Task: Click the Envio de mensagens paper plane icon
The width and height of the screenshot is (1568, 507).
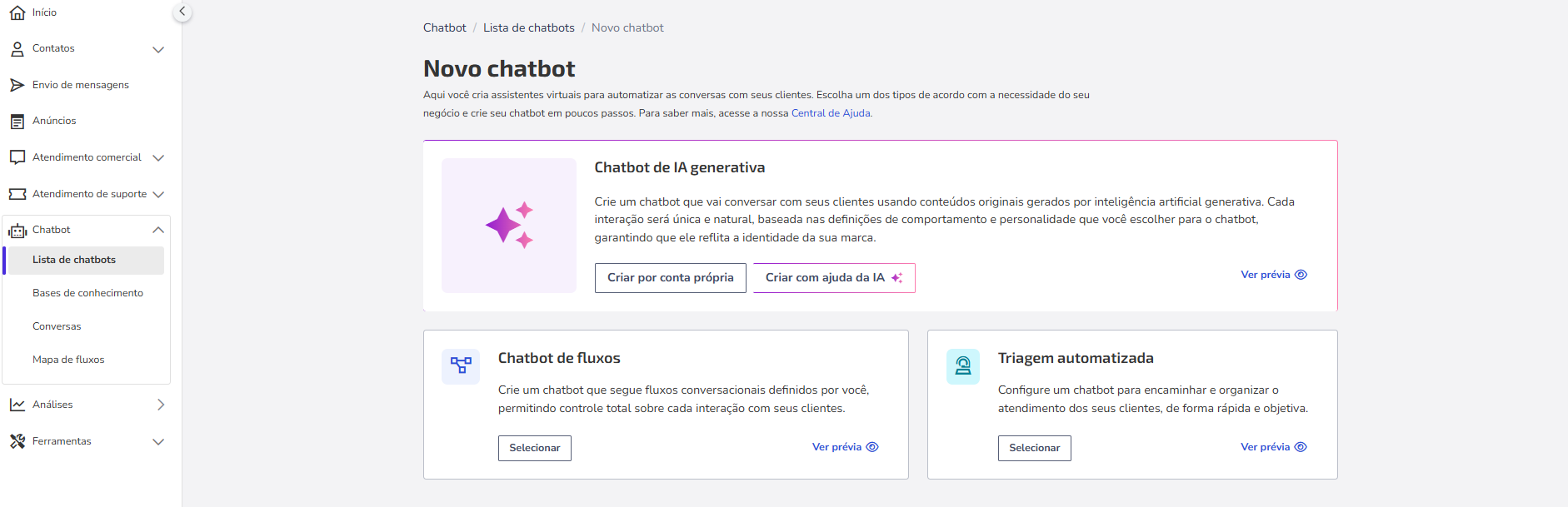Action: 17,85
